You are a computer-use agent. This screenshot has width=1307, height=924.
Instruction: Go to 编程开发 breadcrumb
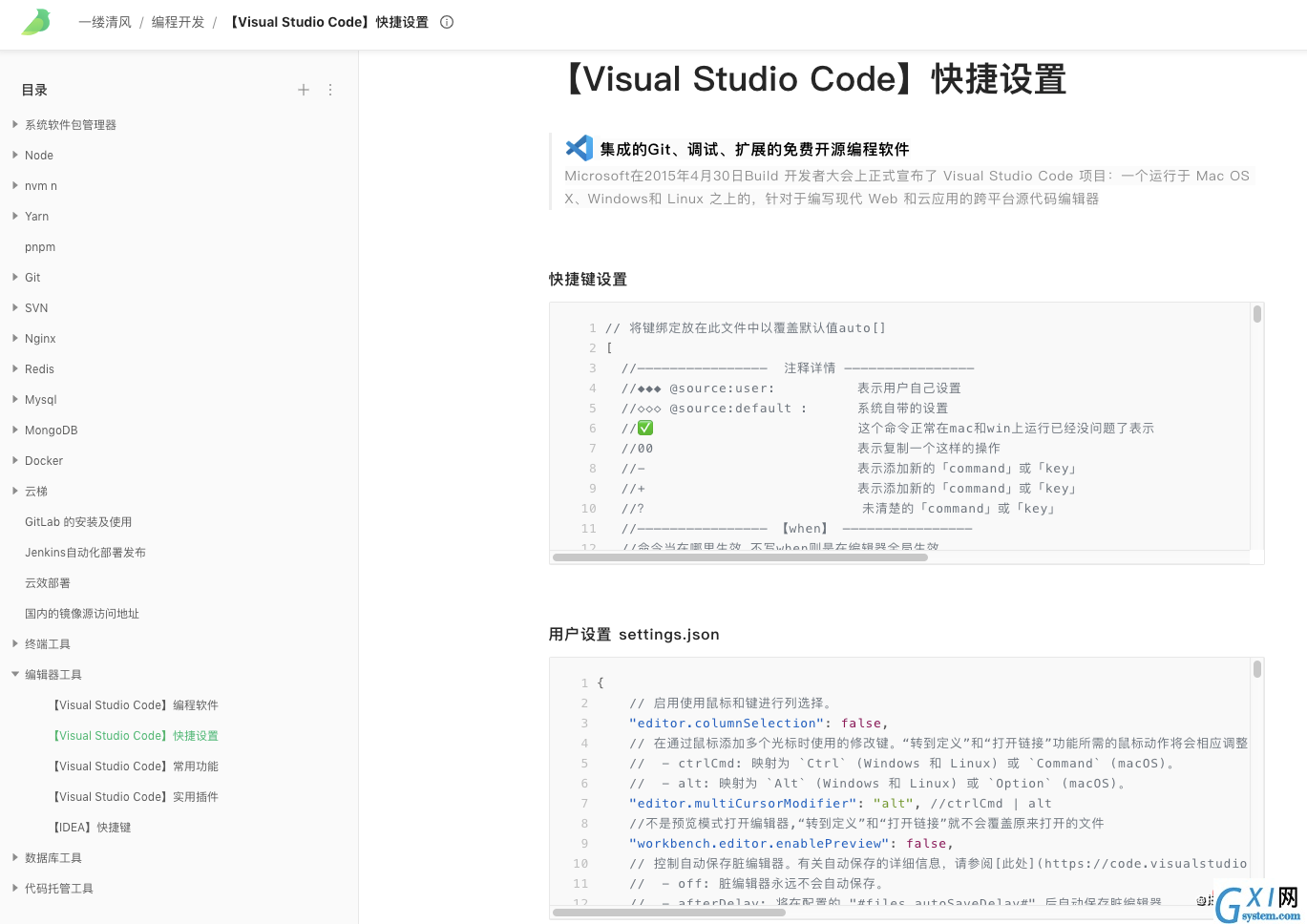click(179, 22)
